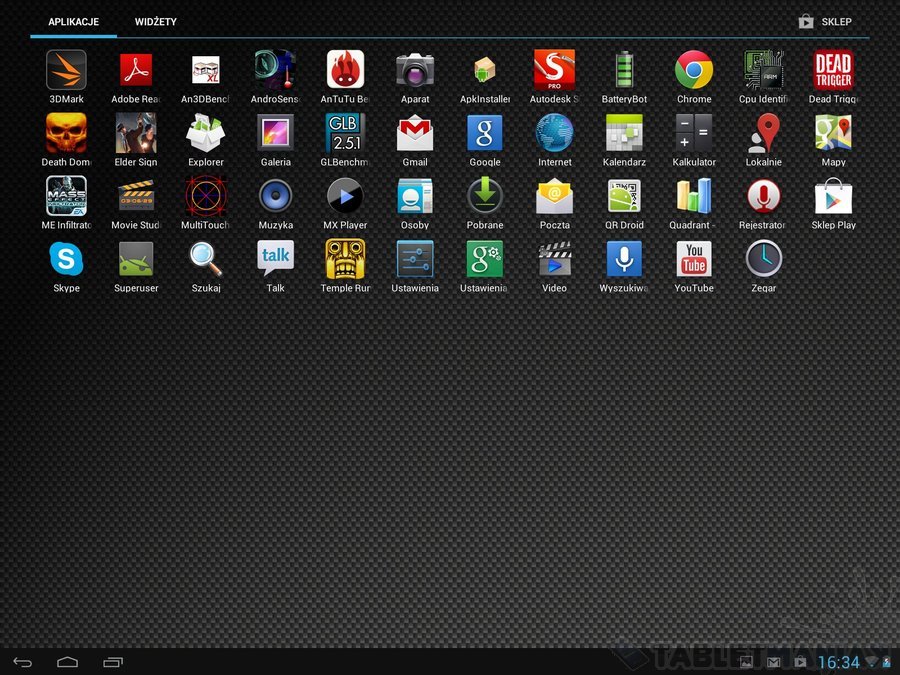The height and width of the screenshot is (675, 900).
Task: Switch to the WIDŻETY tab
Action: (156, 22)
